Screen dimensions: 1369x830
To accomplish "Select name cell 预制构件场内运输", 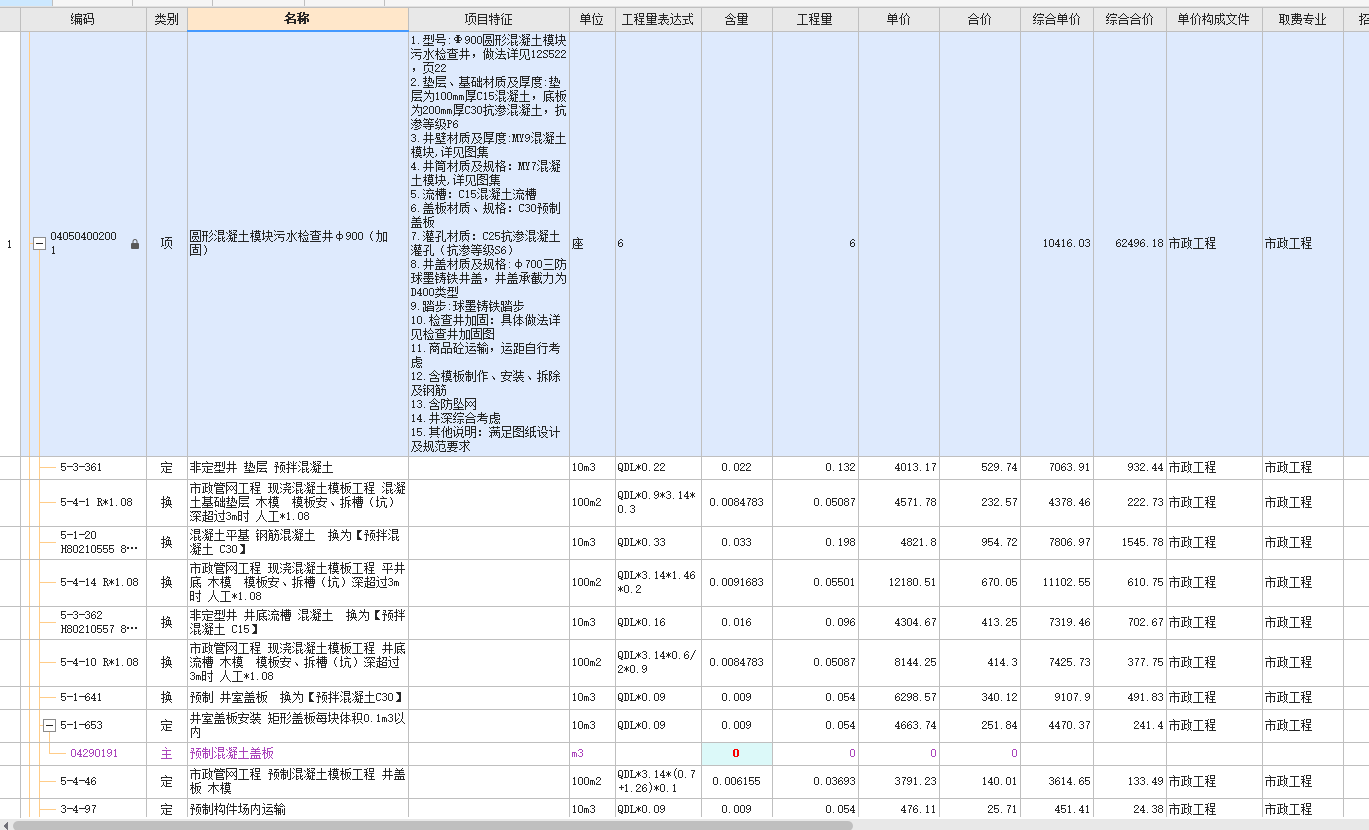I will 298,809.
